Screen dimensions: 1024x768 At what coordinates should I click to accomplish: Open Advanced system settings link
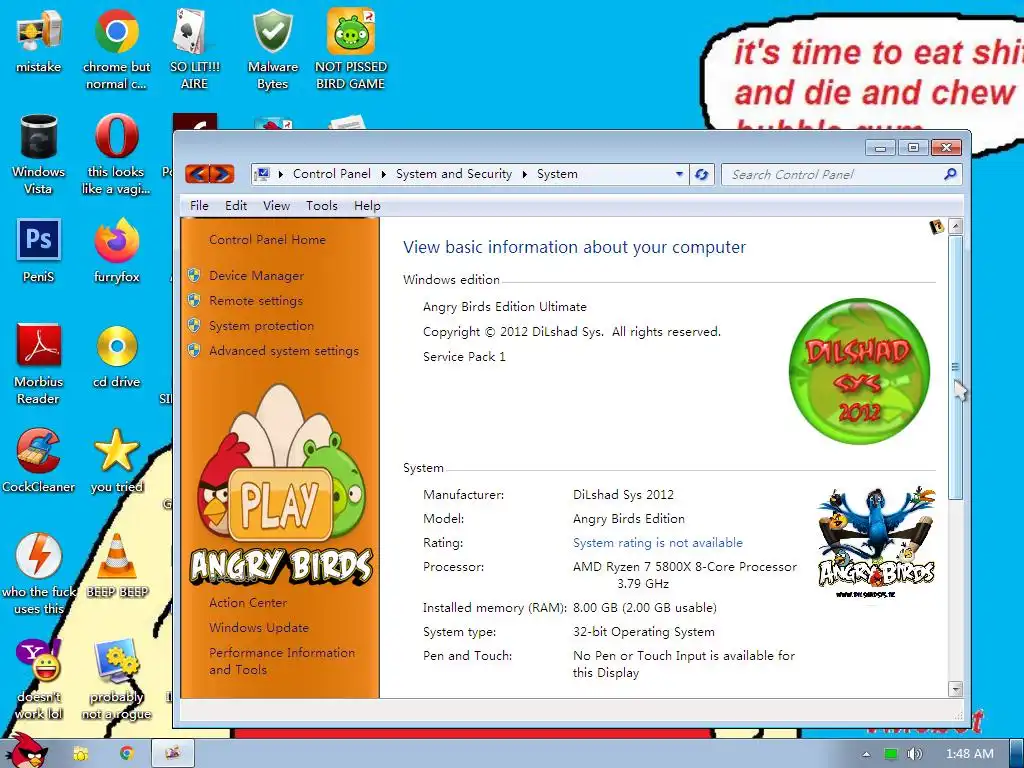click(283, 351)
